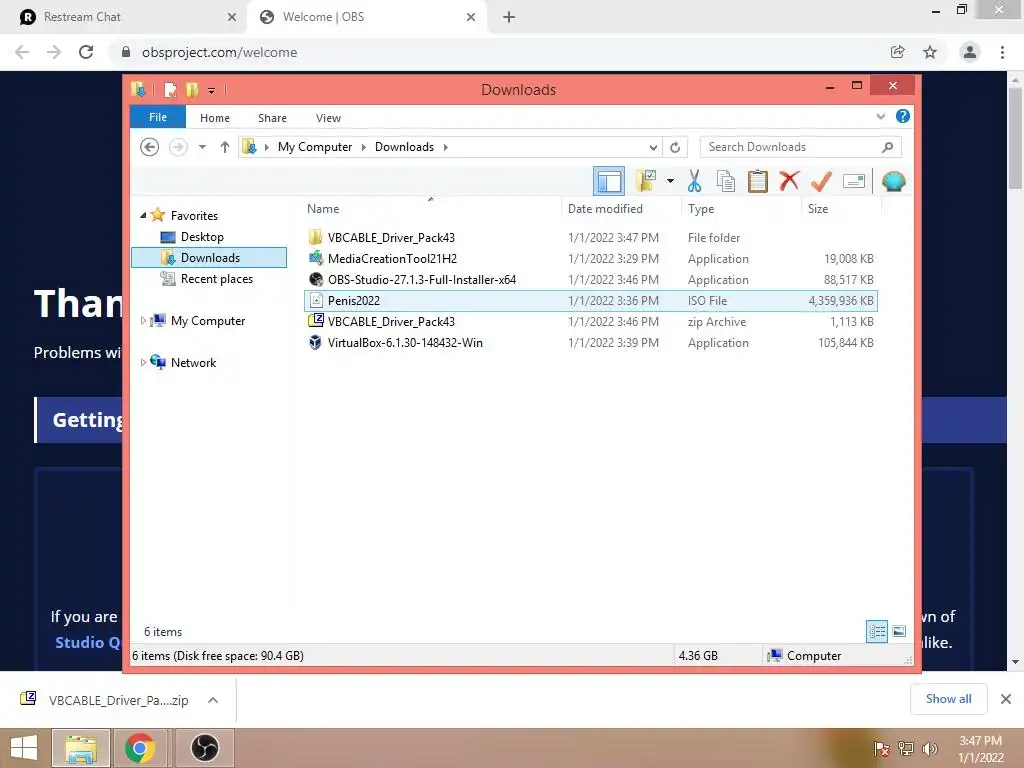Click My Computer in the address breadcrumb
This screenshot has height=768, width=1024.
(315, 147)
